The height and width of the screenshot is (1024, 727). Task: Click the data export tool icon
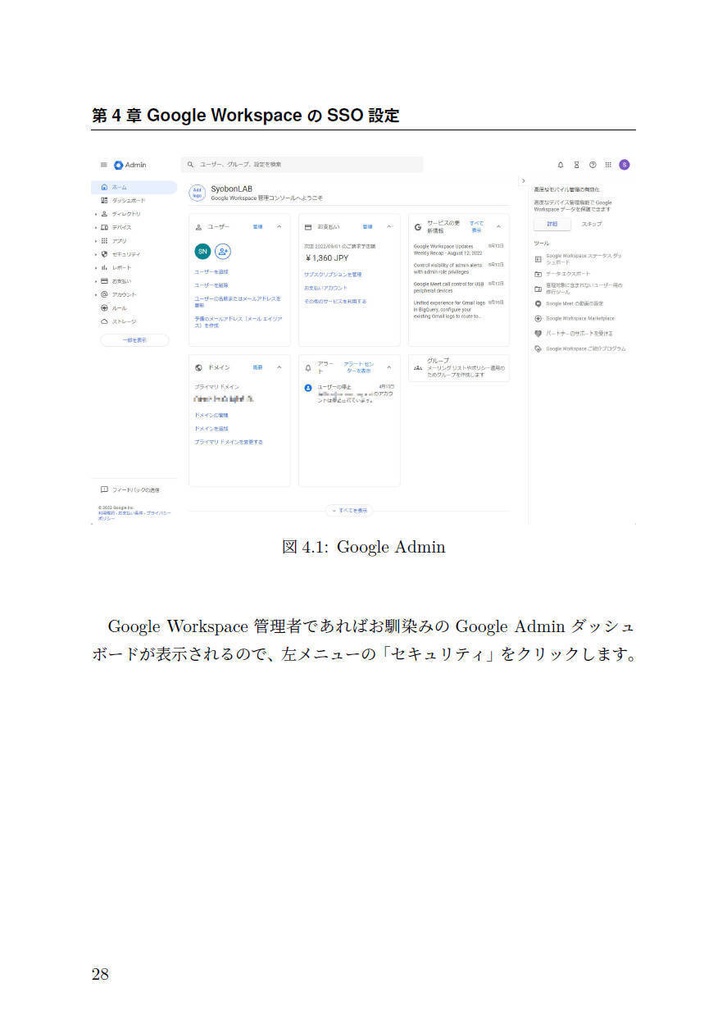pyautogui.click(x=538, y=274)
